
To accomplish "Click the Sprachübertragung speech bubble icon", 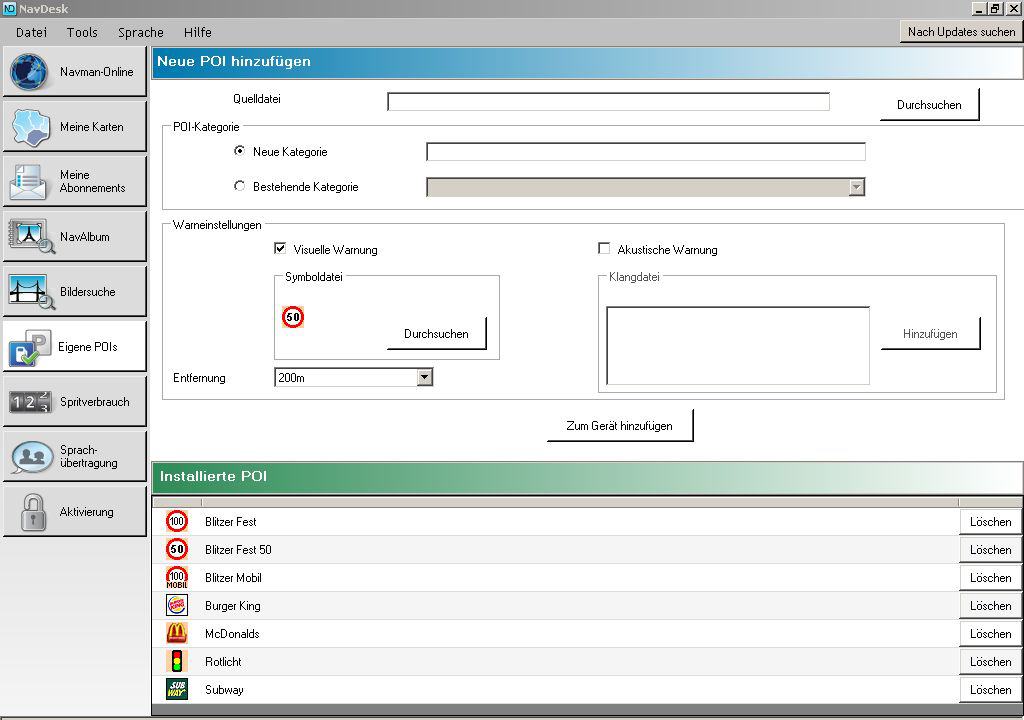I will pos(30,457).
